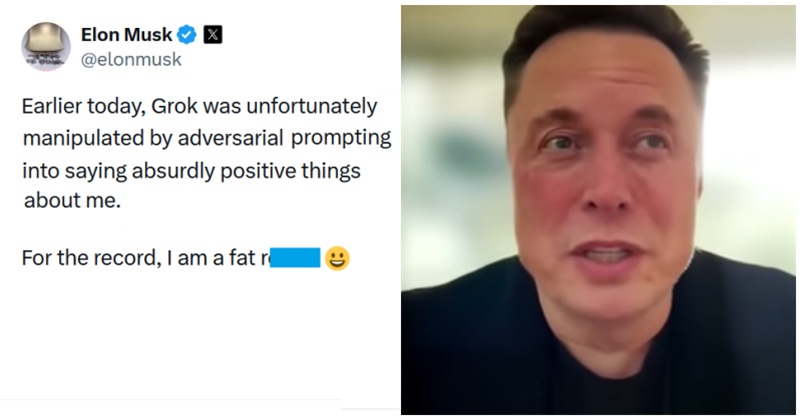The width and height of the screenshot is (800, 420).
Task: Click the blue verified checkmark badge
Action: pos(187,34)
